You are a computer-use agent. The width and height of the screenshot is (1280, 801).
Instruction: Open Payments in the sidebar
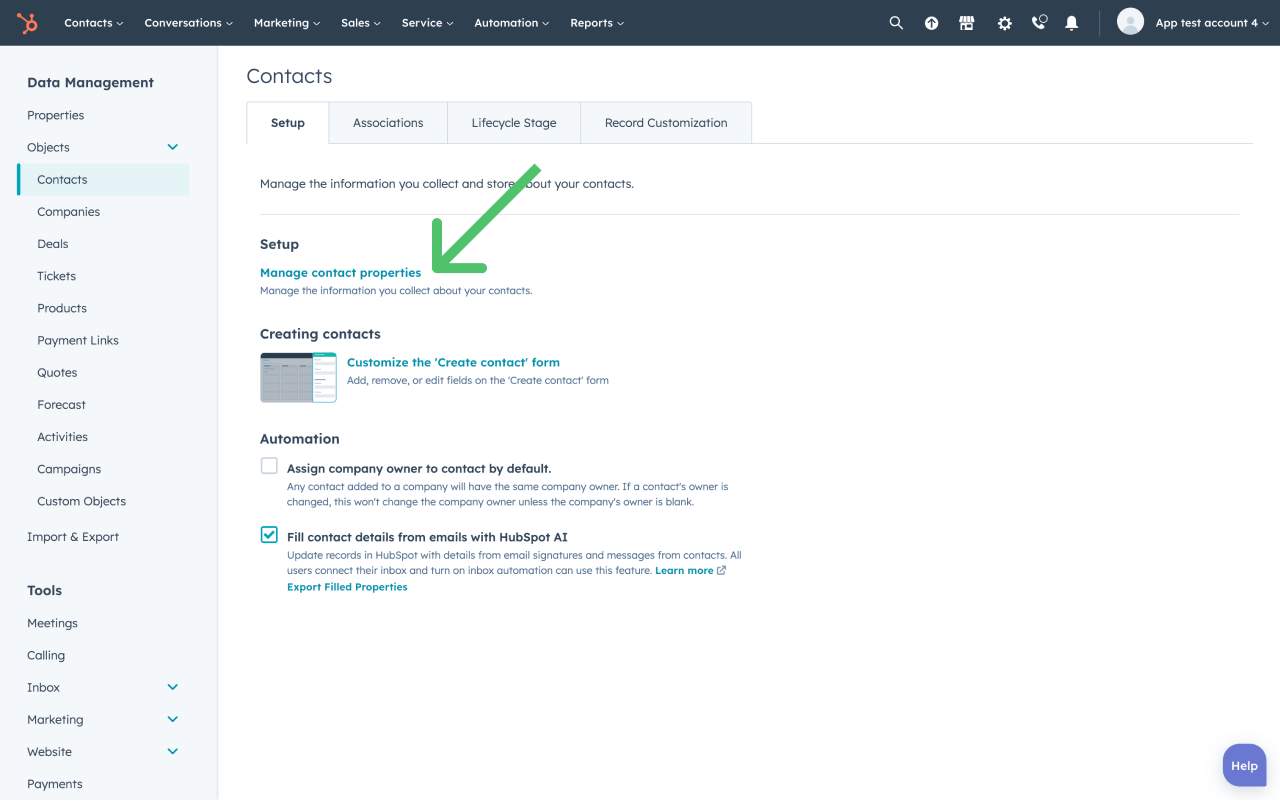click(55, 784)
